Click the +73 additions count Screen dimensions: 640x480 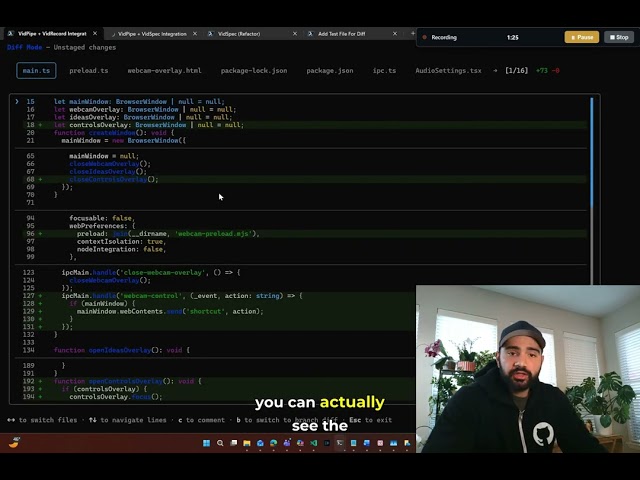[542, 71]
